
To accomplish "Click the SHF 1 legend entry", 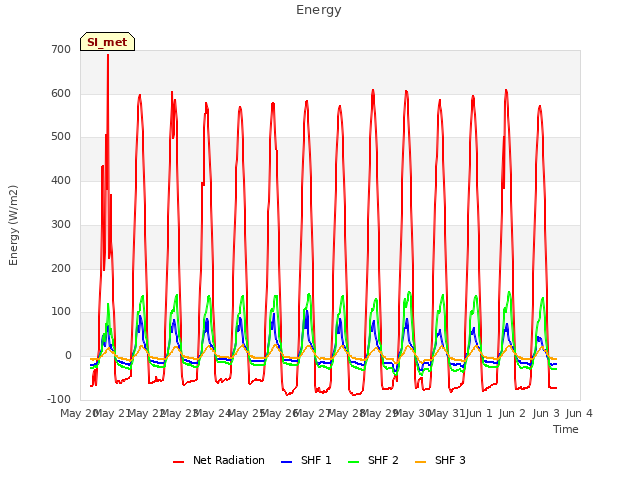I will point(306,460).
